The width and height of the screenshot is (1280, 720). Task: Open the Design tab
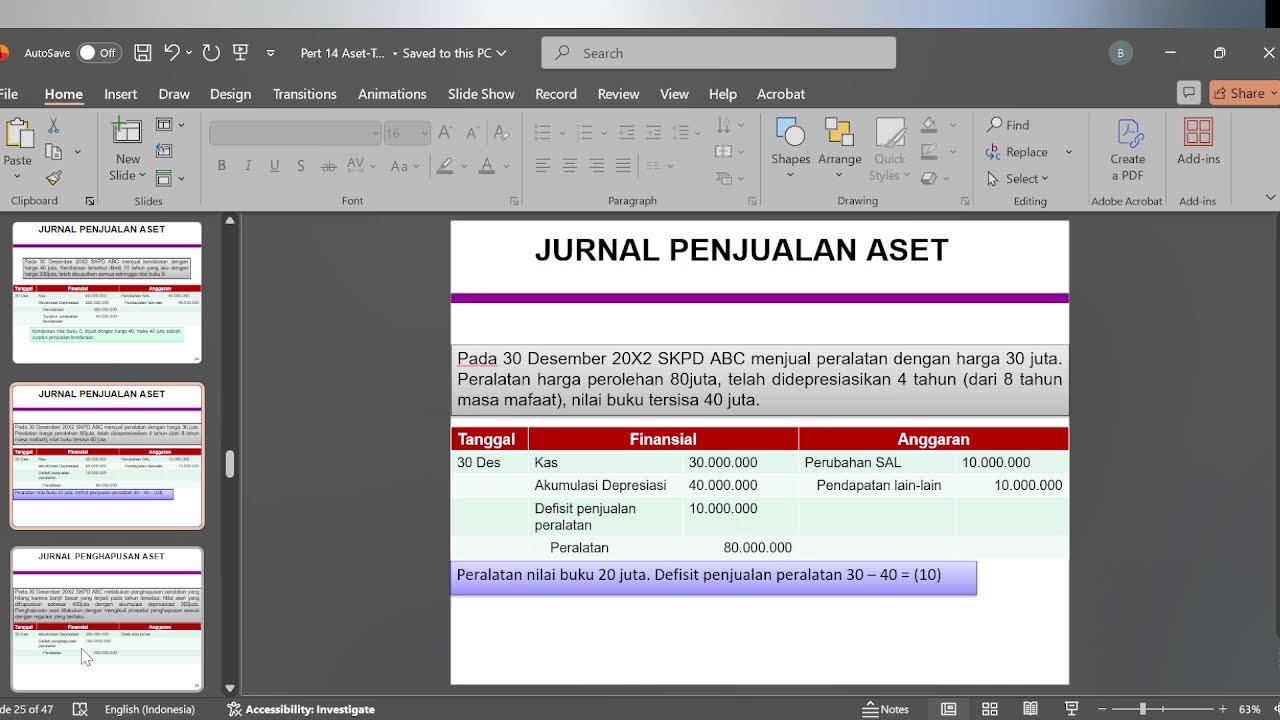click(230, 94)
